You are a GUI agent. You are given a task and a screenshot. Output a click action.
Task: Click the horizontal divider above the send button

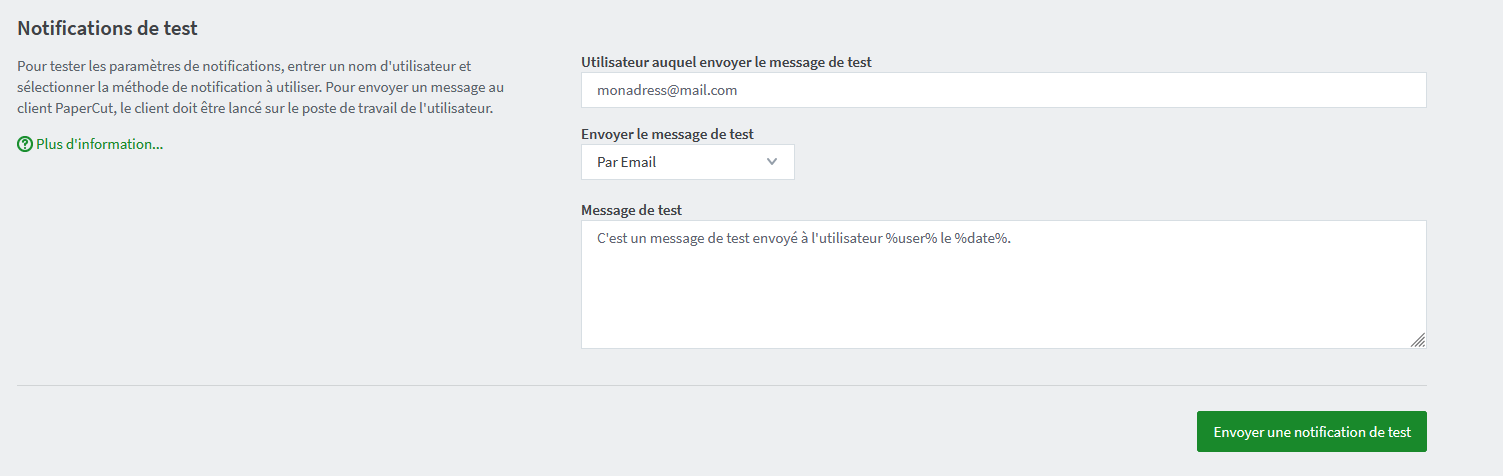pos(722,385)
